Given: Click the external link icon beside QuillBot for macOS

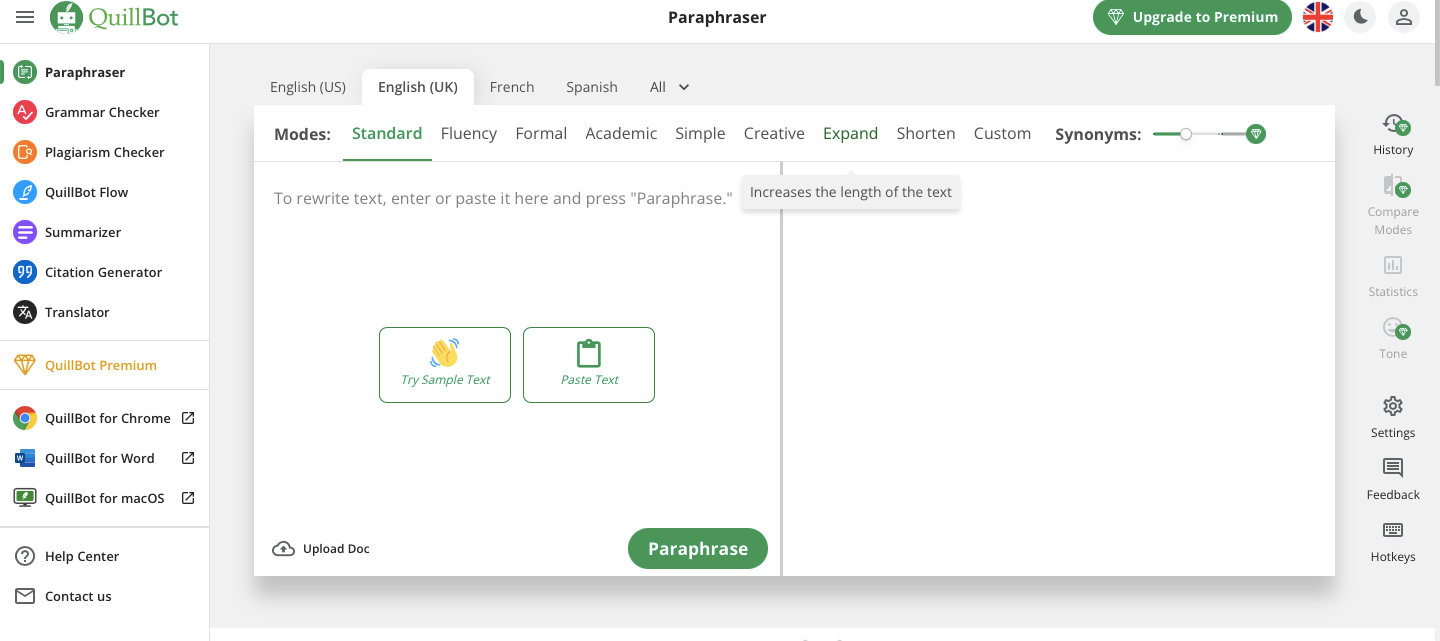Looking at the screenshot, I should (188, 498).
